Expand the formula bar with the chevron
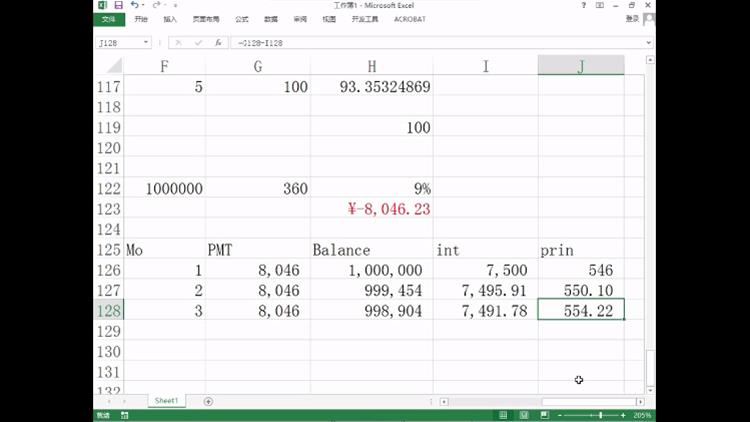 coord(649,43)
